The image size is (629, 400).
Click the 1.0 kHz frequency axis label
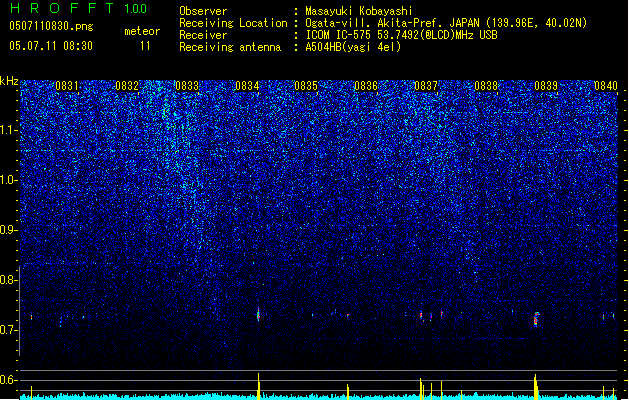(8, 180)
